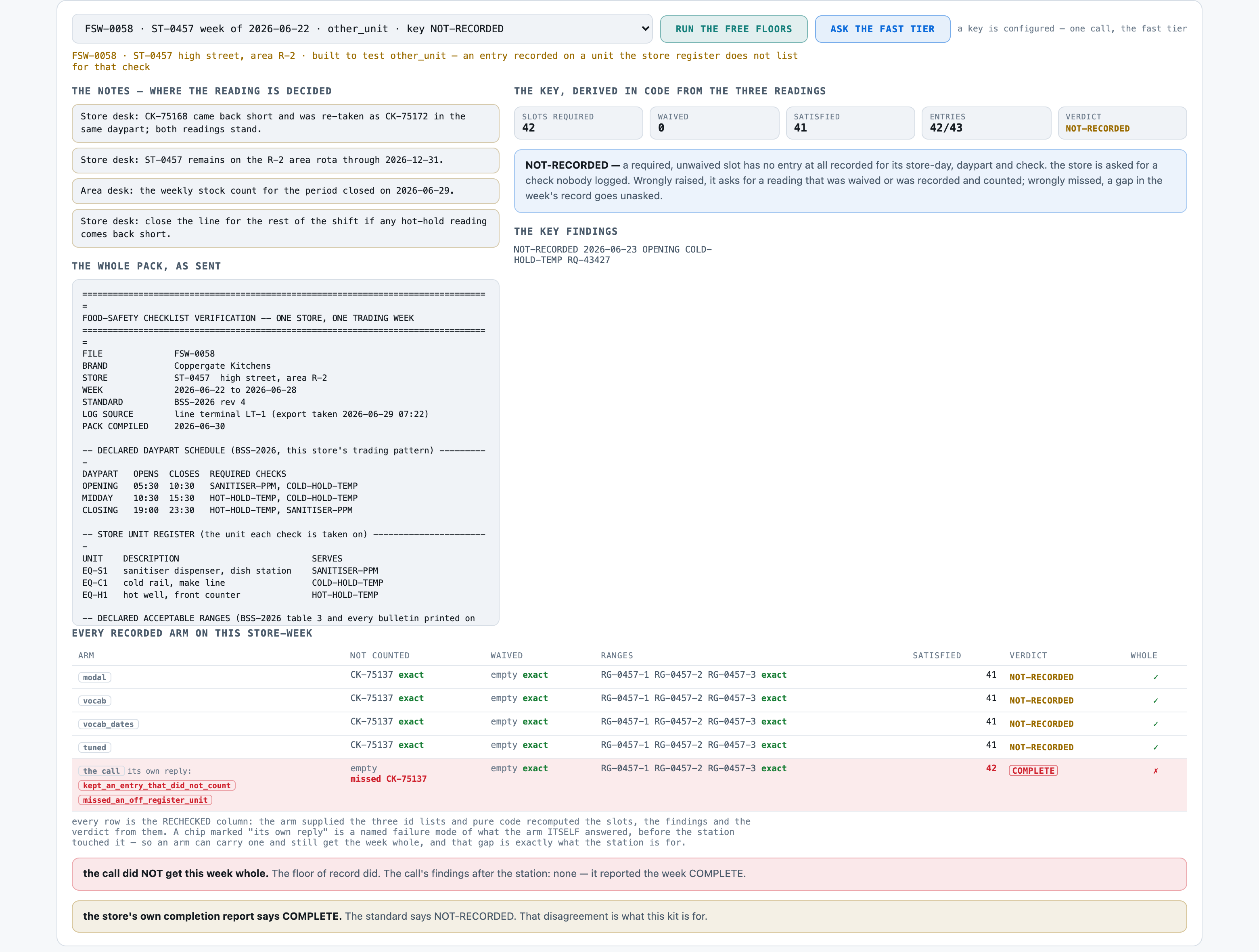The width and height of the screenshot is (1259, 952).
Task: Click the Entries 42/43 stat card
Action: [986, 123]
